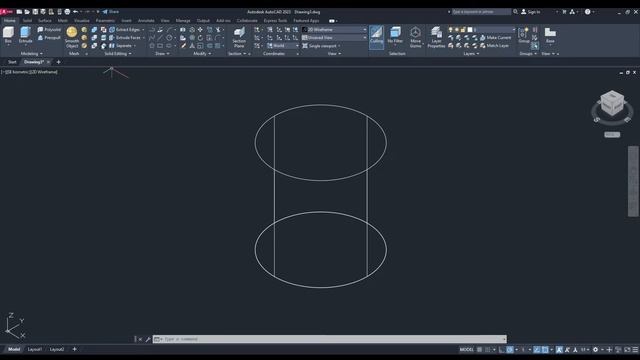The width and height of the screenshot is (640, 360).
Task: Toggle 2D object snap in status bar
Action: coord(545,349)
